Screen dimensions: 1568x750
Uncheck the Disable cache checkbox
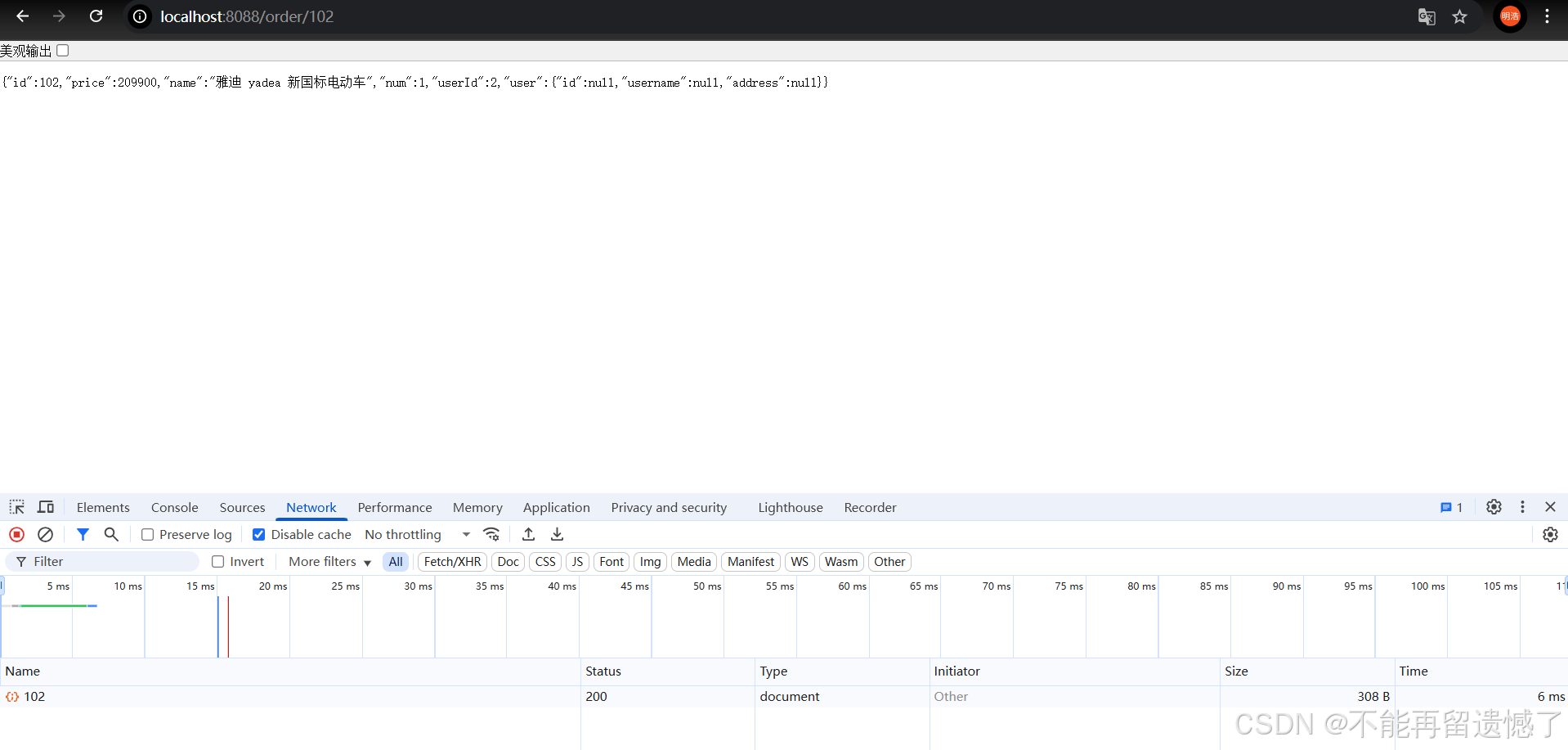(x=258, y=534)
